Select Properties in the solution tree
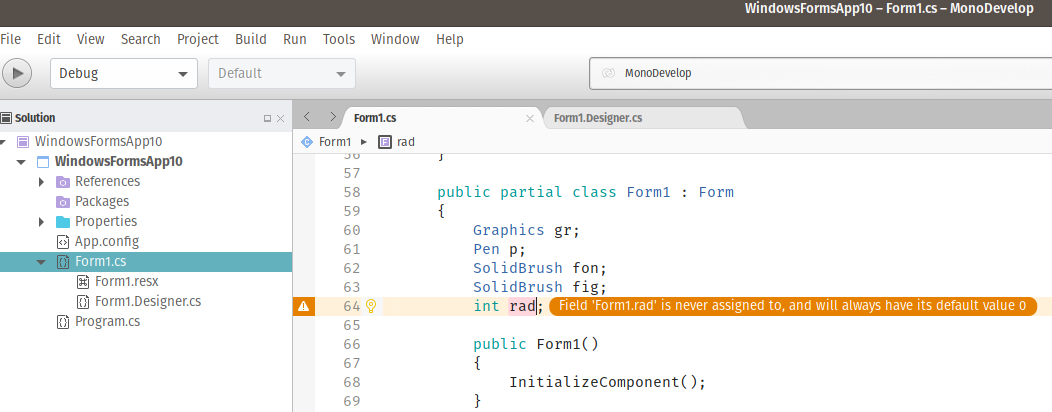This screenshot has height=412, width=1052. (106, 221)
